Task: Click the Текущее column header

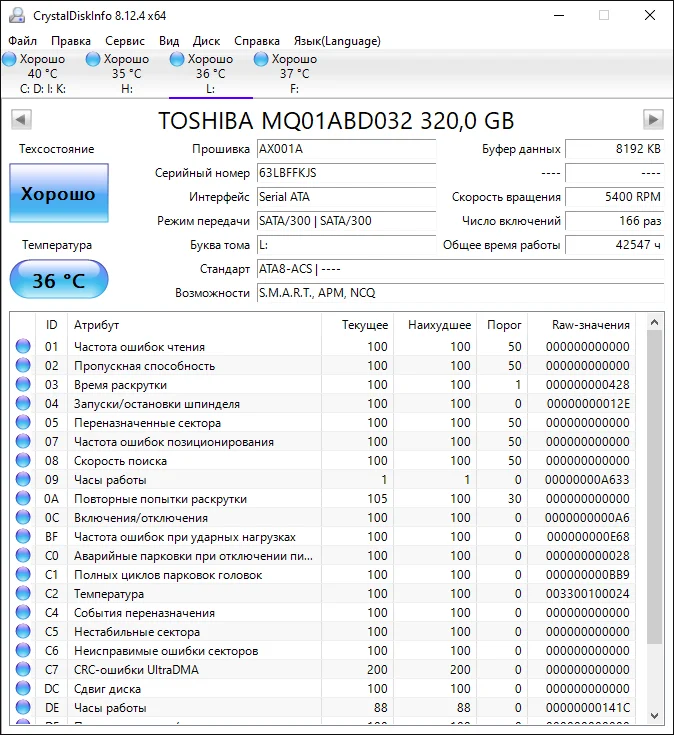Action: point(357,325)
